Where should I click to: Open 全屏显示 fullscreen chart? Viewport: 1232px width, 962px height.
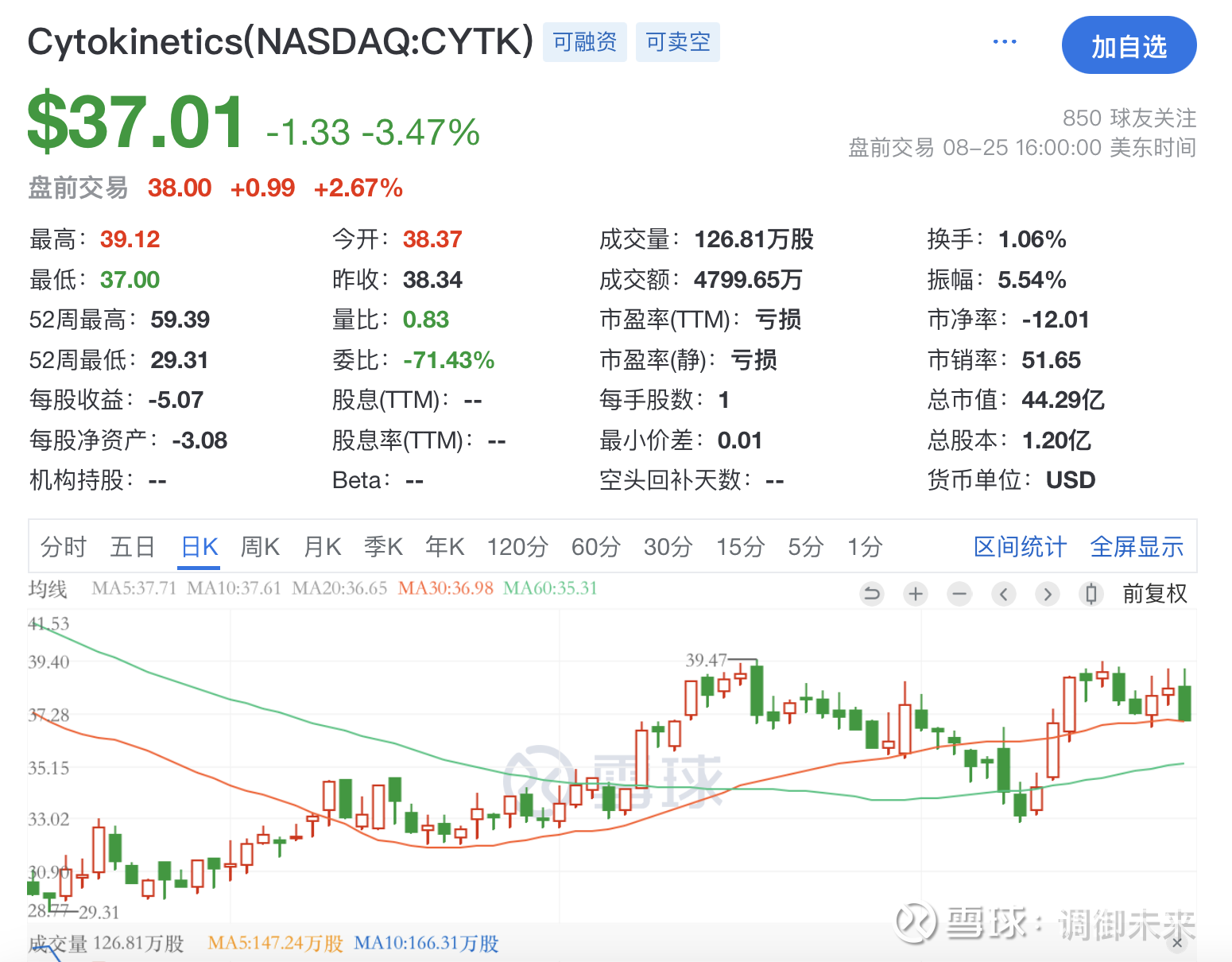(1137, 547)
